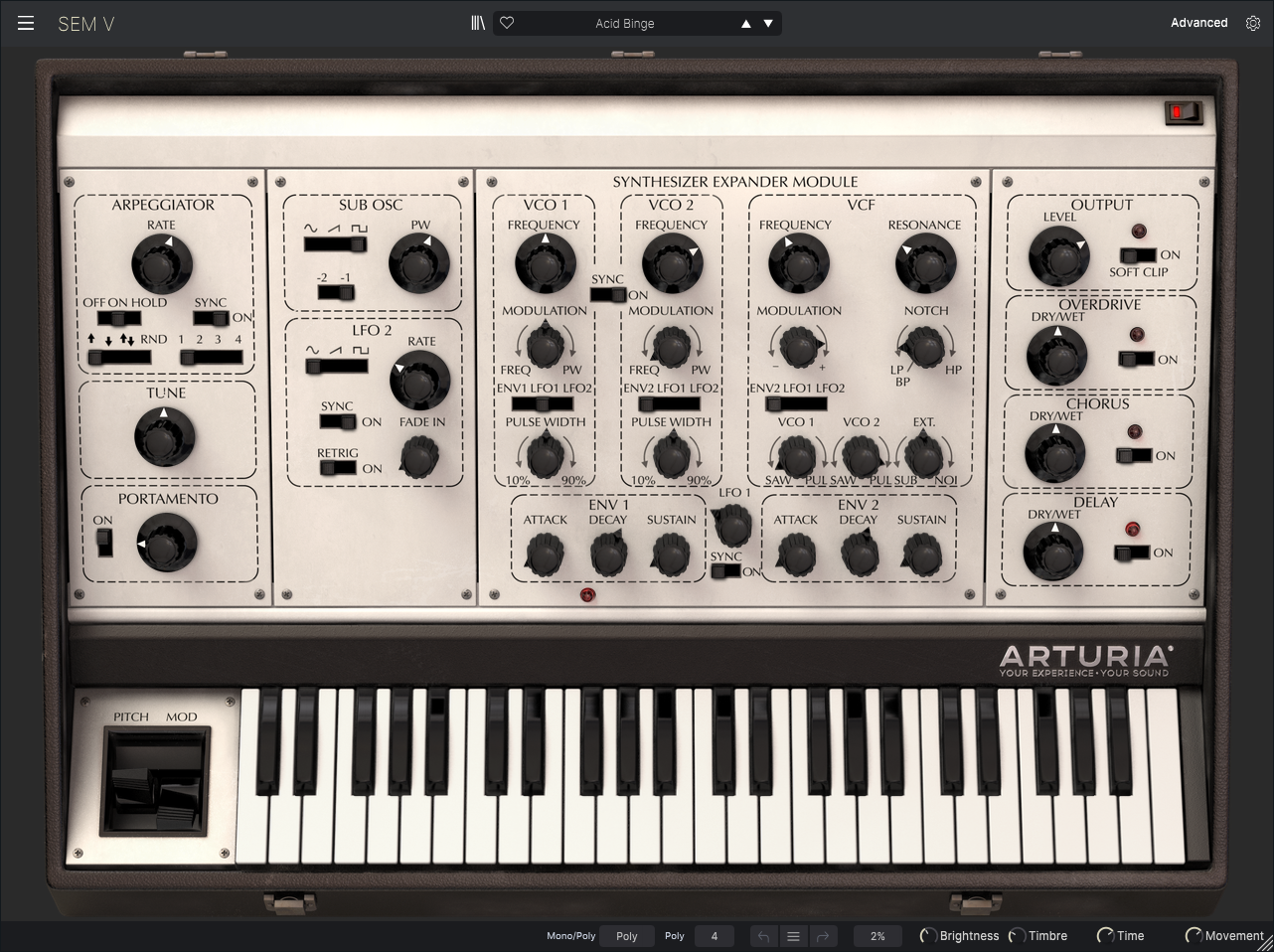Click the 2% CPU meter
The image size is (1274, 952).
click(x=876, y=936)
